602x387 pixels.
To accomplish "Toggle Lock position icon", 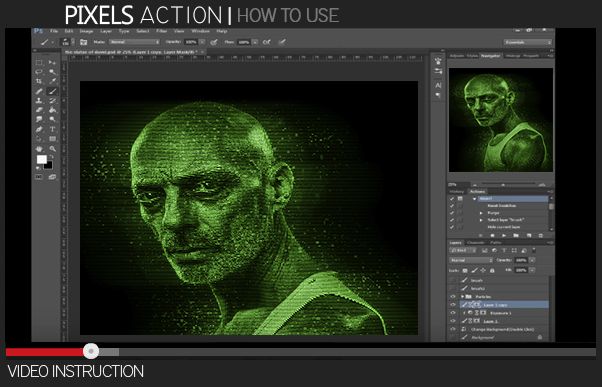I will click(x=483, y=270).
